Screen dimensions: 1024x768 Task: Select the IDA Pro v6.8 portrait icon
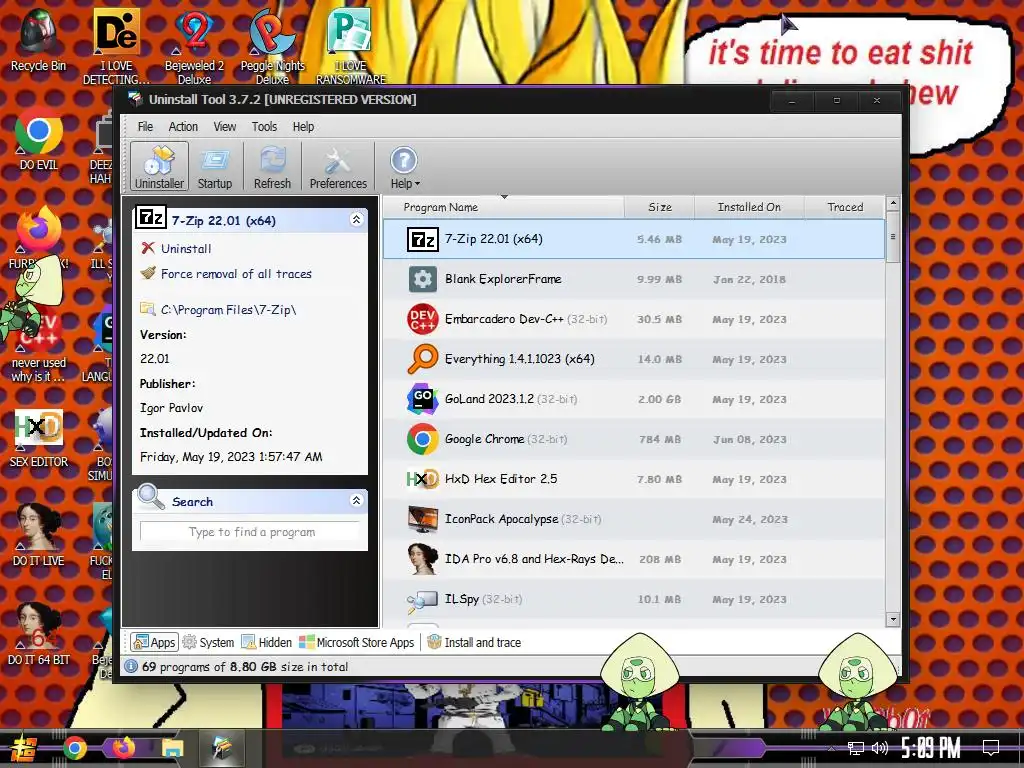(423, 559)
